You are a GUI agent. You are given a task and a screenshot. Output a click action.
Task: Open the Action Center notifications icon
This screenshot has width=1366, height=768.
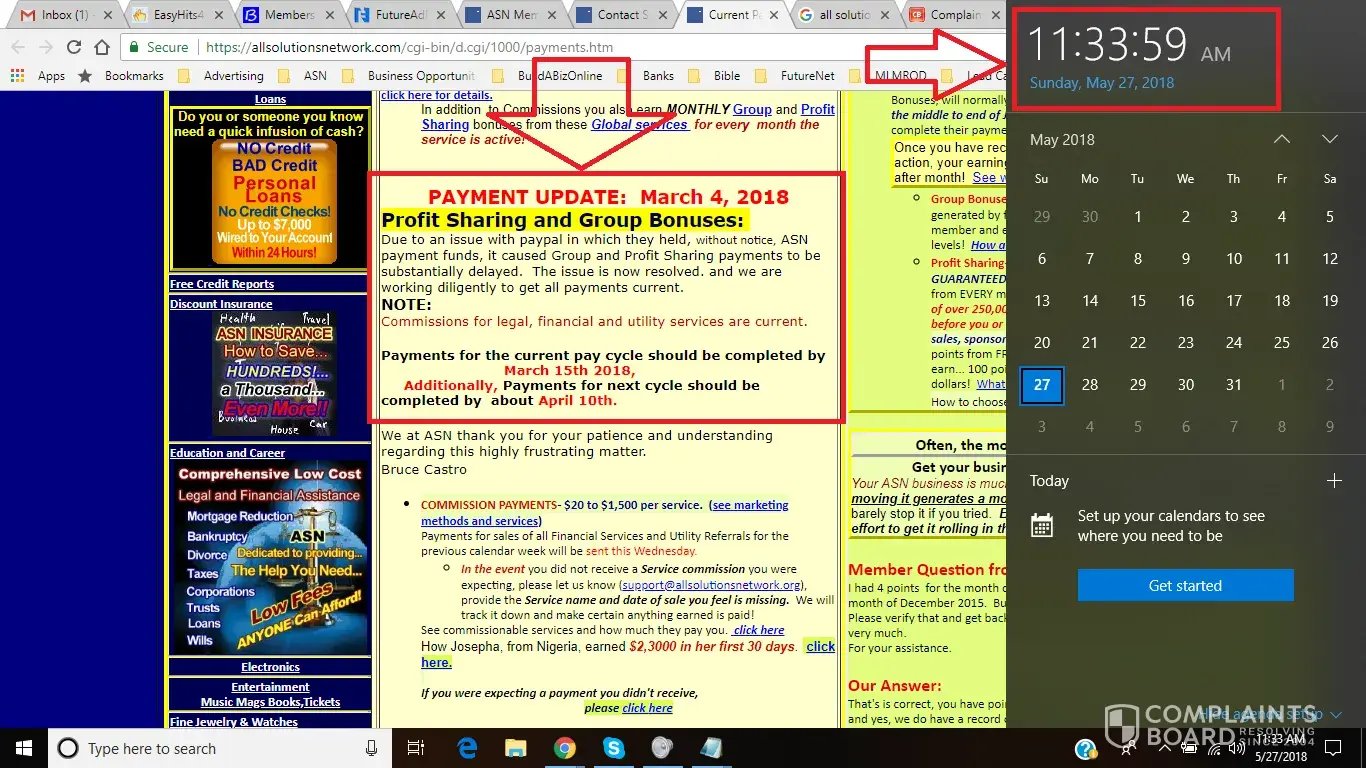(1332, 748)
